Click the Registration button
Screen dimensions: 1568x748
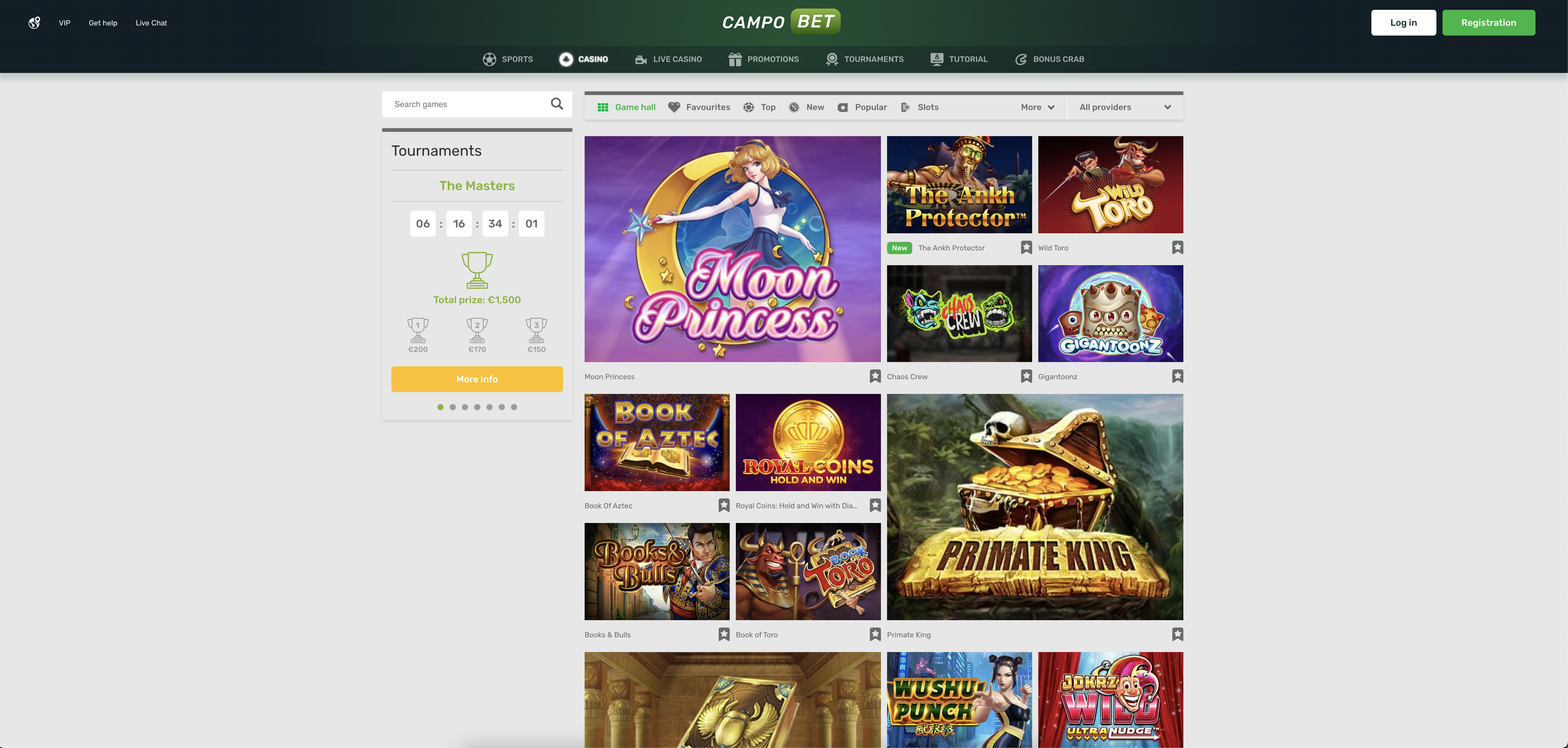tap(1488, 22)
